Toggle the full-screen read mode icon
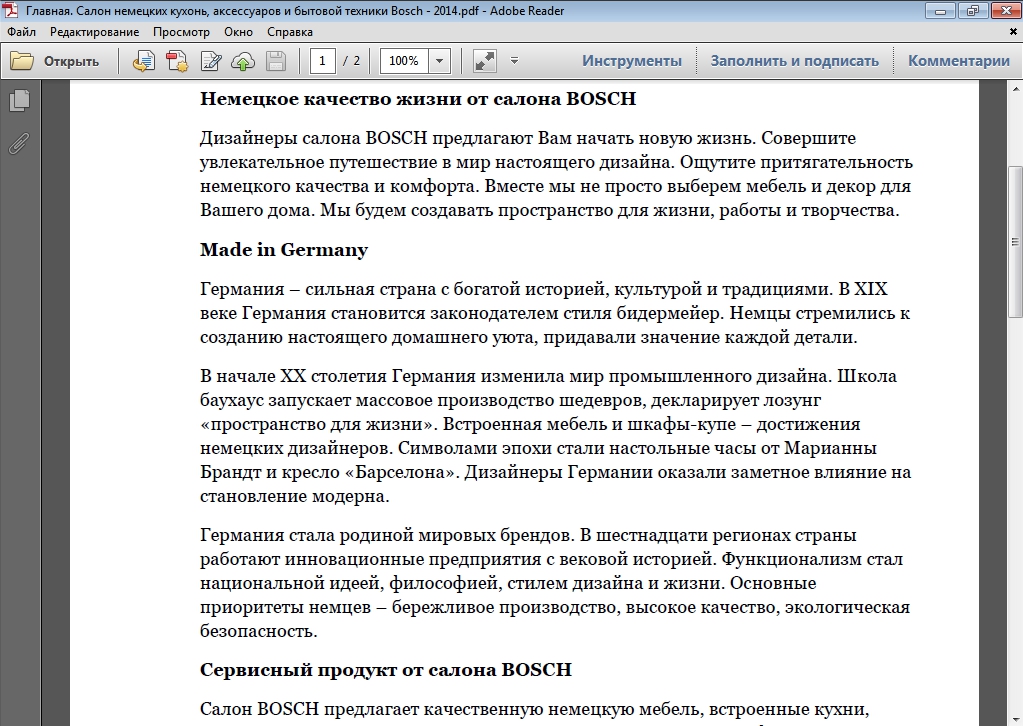This screenshot has height=726, width=1023. [x=485, y=61]
